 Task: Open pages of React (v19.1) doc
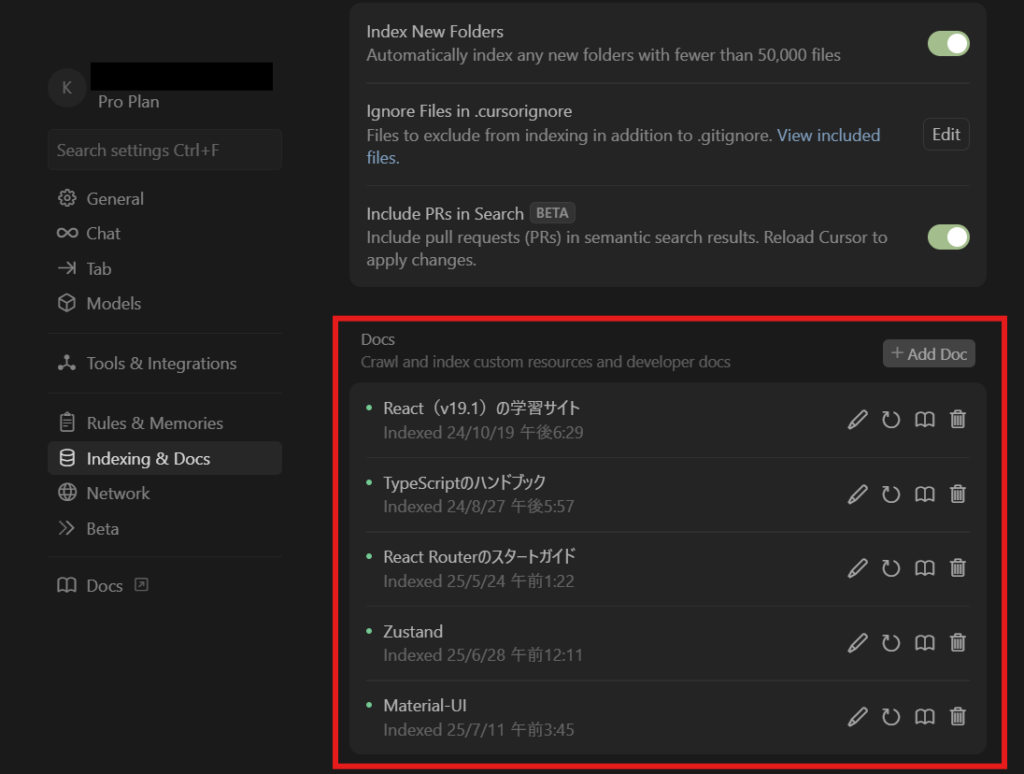(925, 419)
